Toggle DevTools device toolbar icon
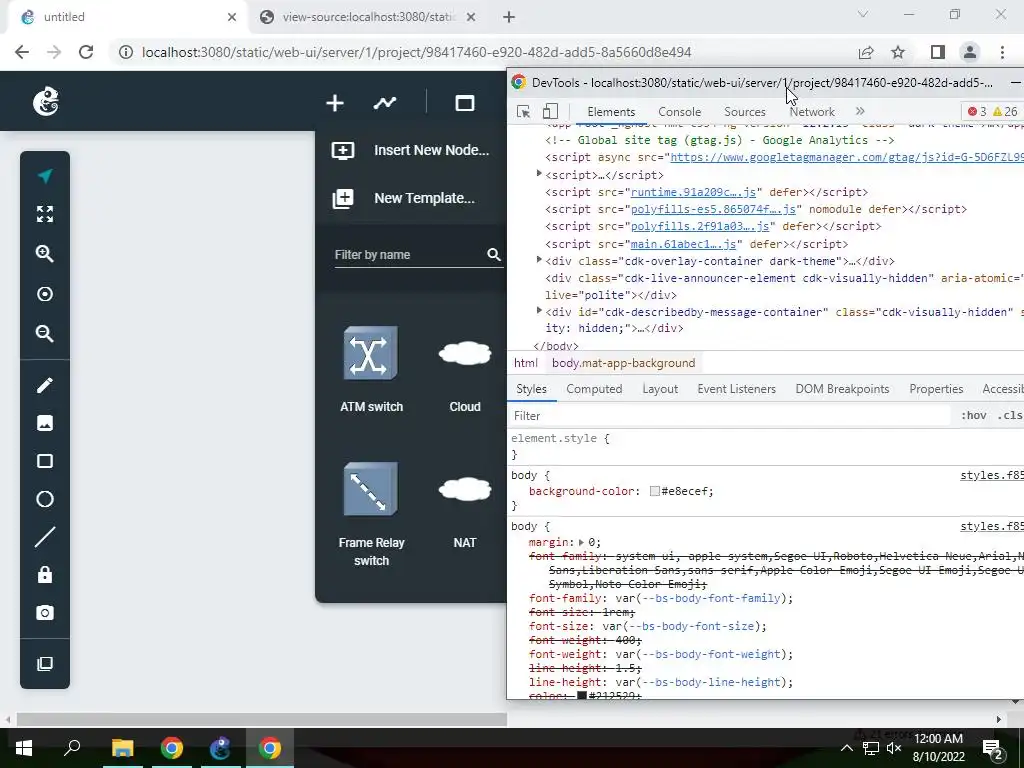Viewport: 1024px width, 768px height. (551, 112)
